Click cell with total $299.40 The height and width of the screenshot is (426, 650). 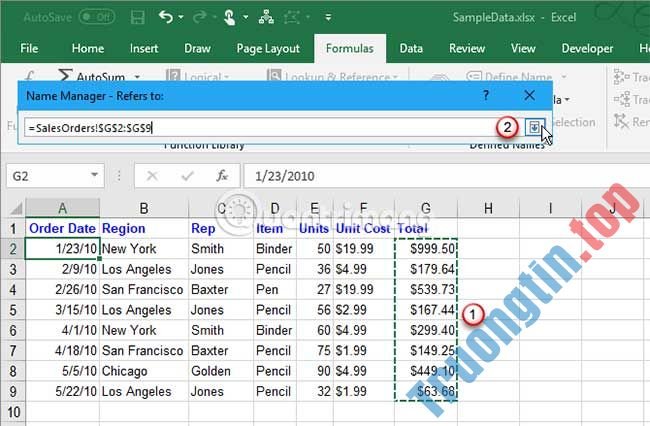pos(426,330)
